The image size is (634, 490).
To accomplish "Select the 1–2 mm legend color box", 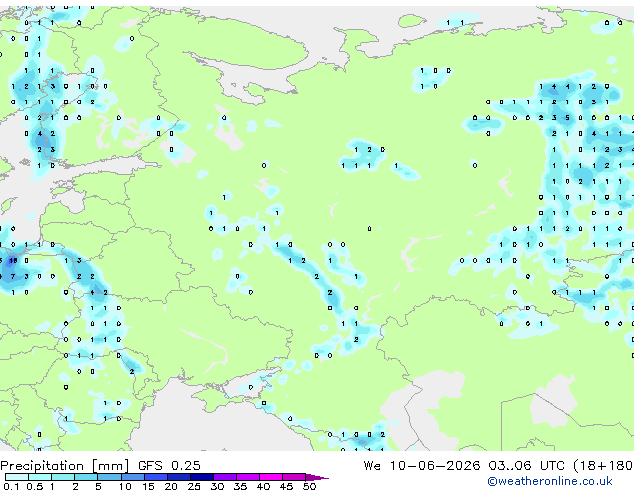I will tap(63, 477).
